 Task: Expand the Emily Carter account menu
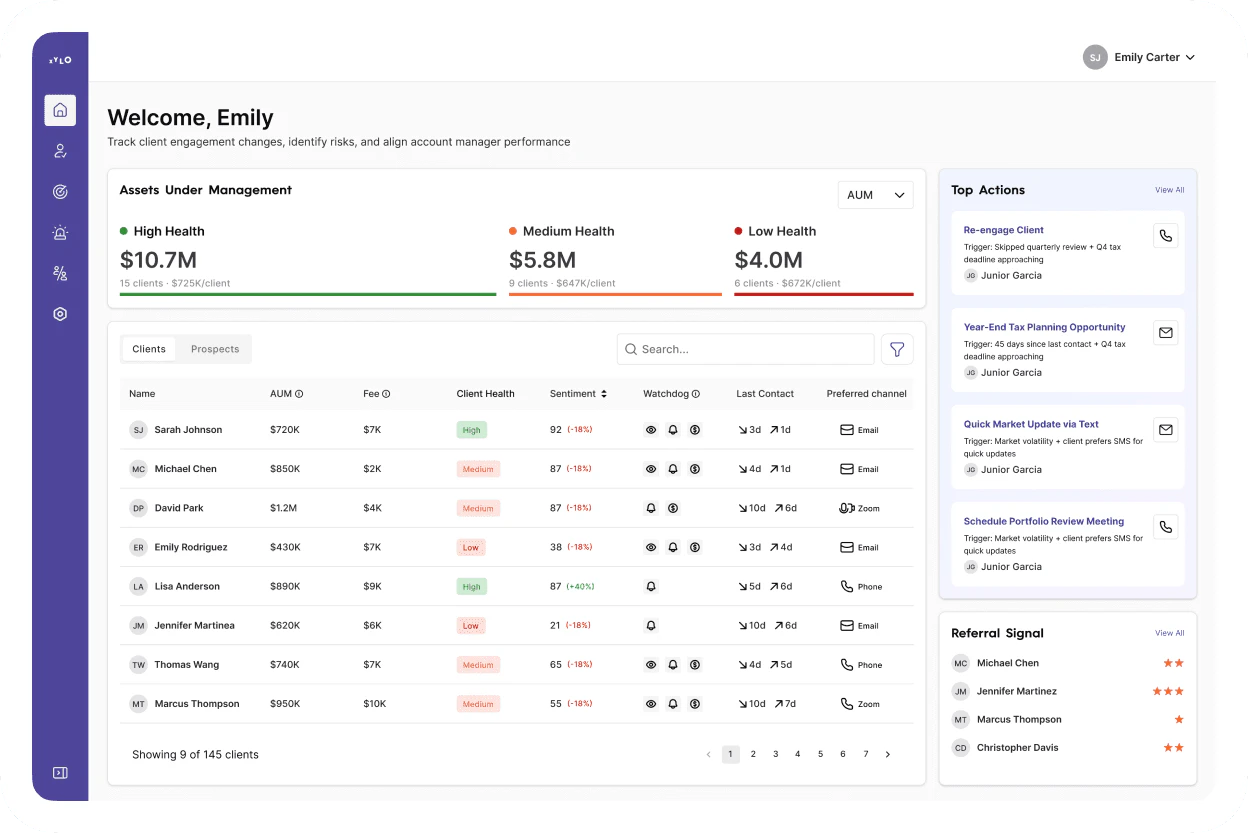(x=1140, y=57)
